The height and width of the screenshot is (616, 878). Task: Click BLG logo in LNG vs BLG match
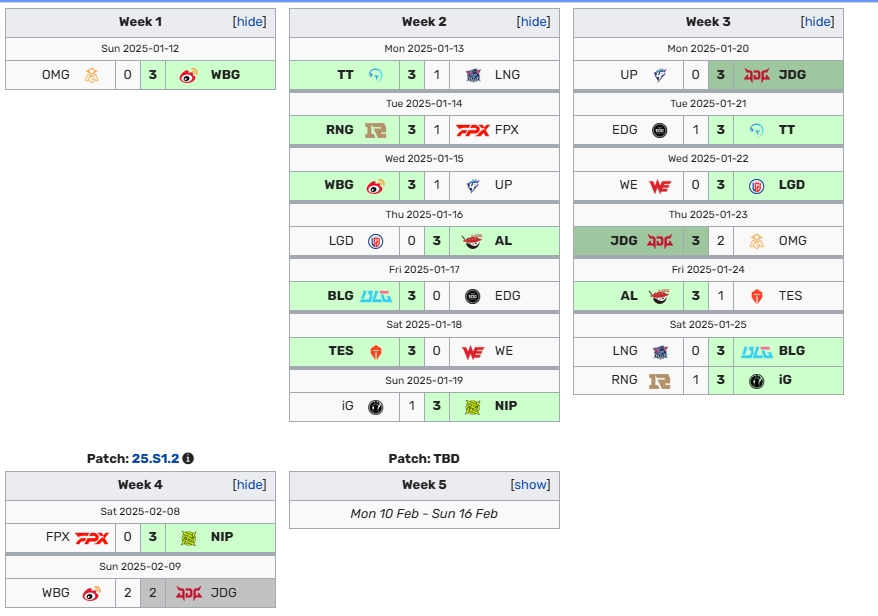click(x=756, y=351)
